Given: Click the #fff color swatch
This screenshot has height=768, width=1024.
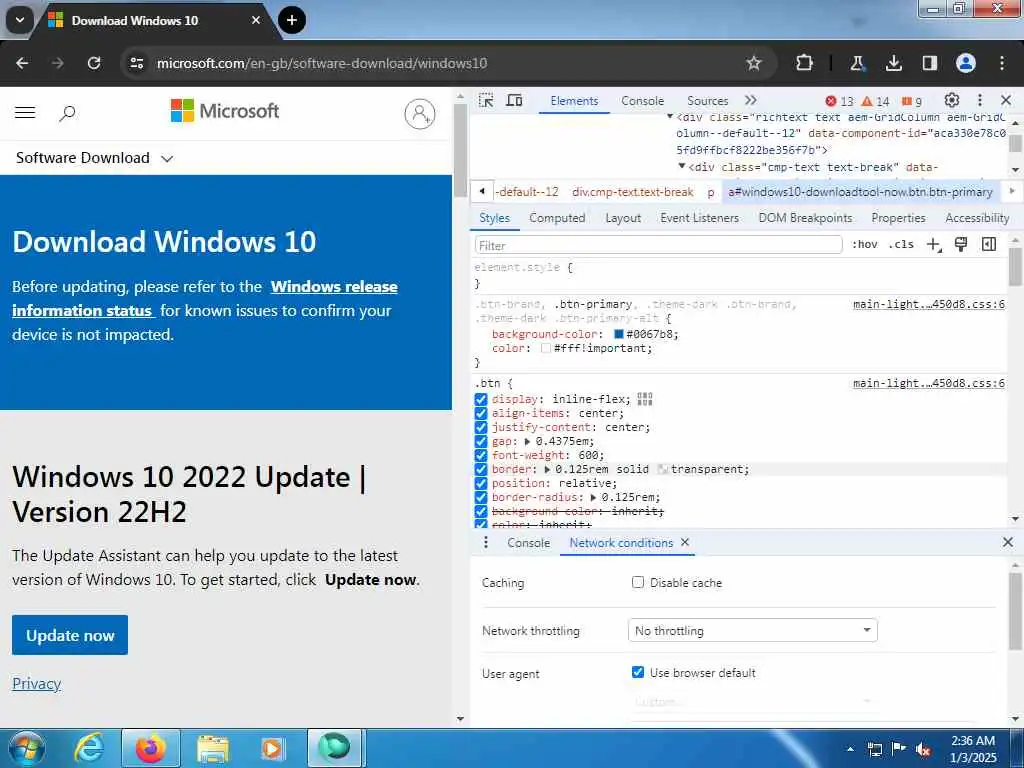Looking at the screenshot, I should coord(546,349).
